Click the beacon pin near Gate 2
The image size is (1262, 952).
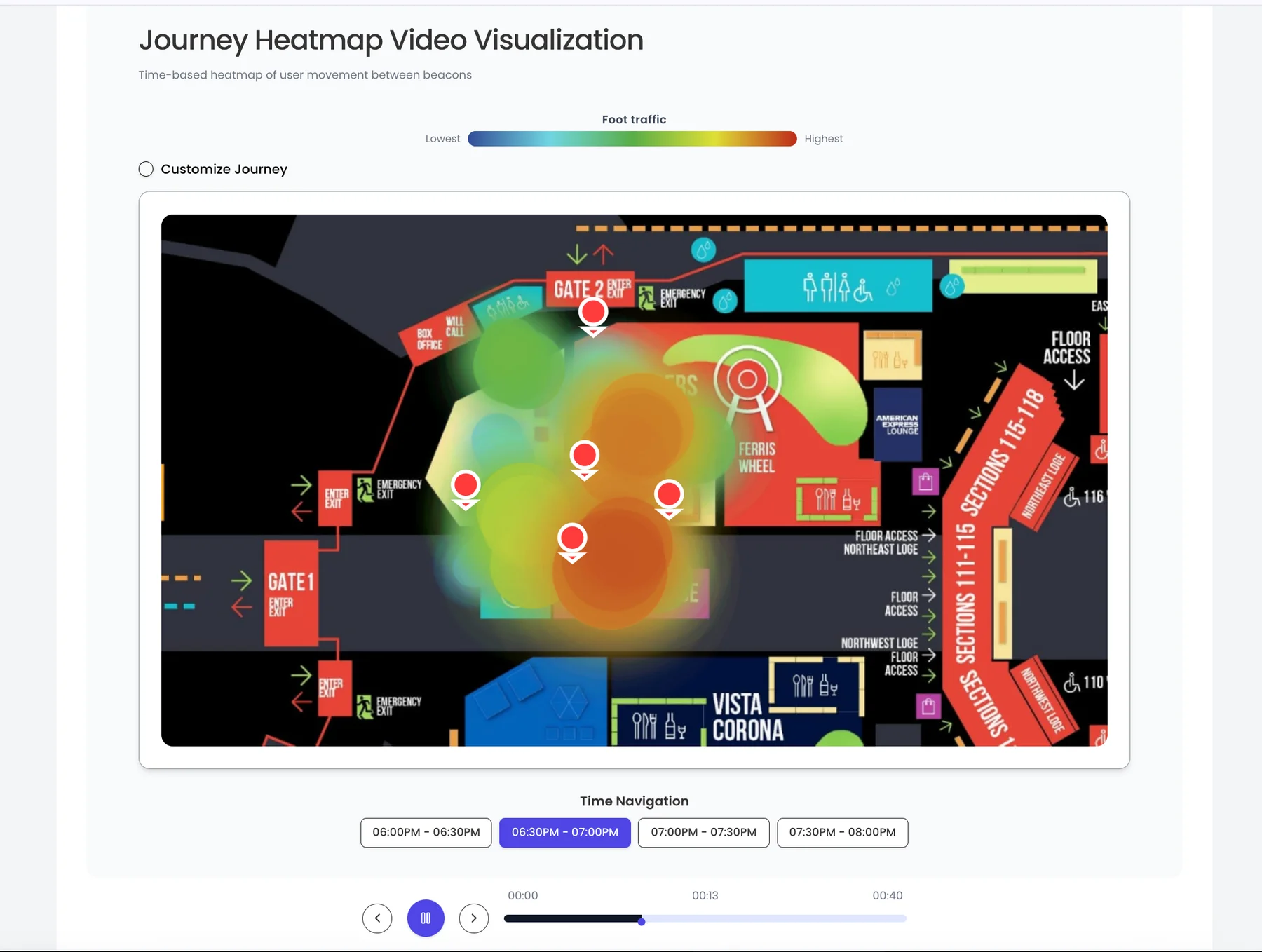[x=593, y=315]
